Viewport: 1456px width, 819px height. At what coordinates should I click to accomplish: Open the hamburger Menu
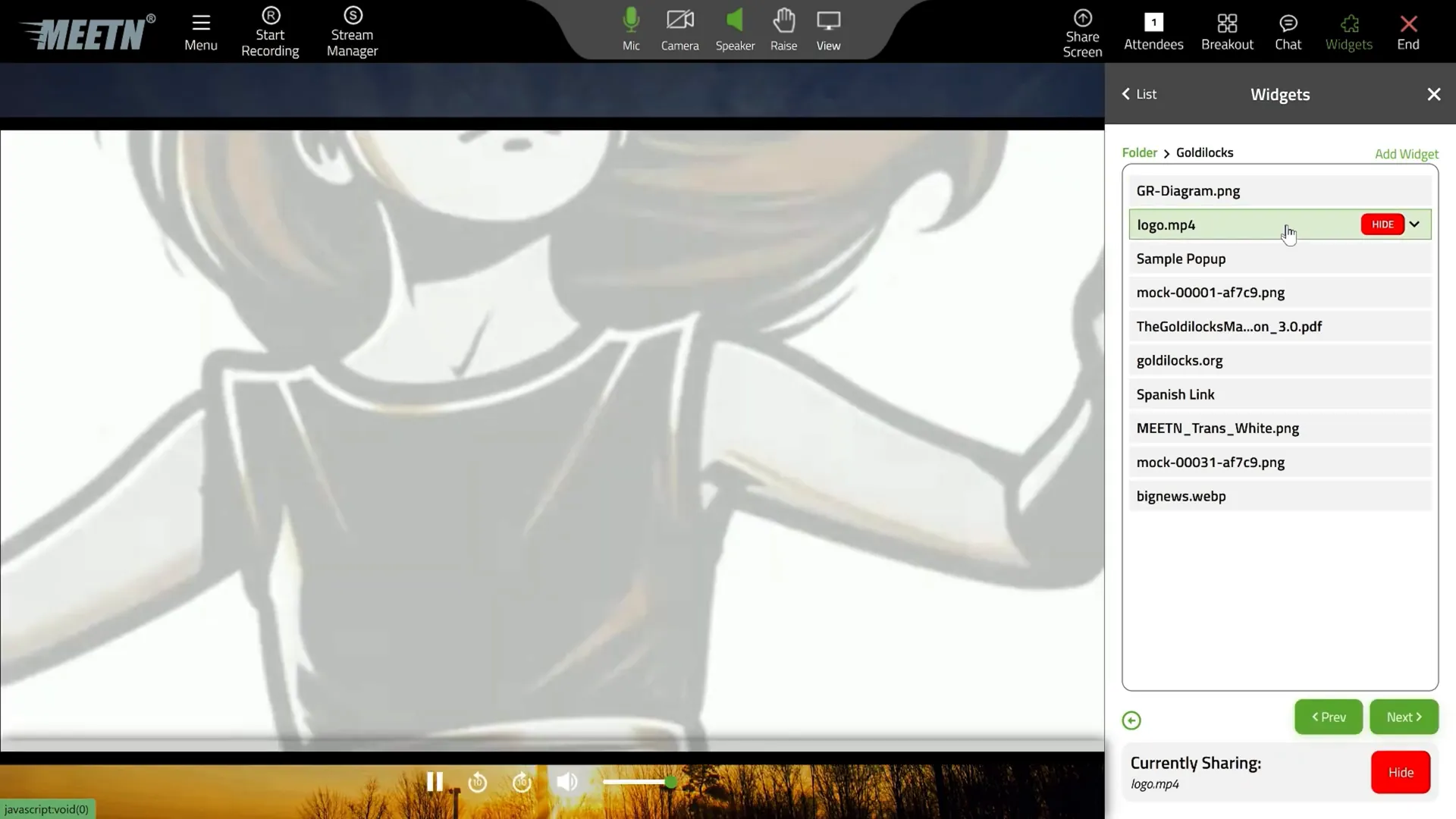click(201, 33)
